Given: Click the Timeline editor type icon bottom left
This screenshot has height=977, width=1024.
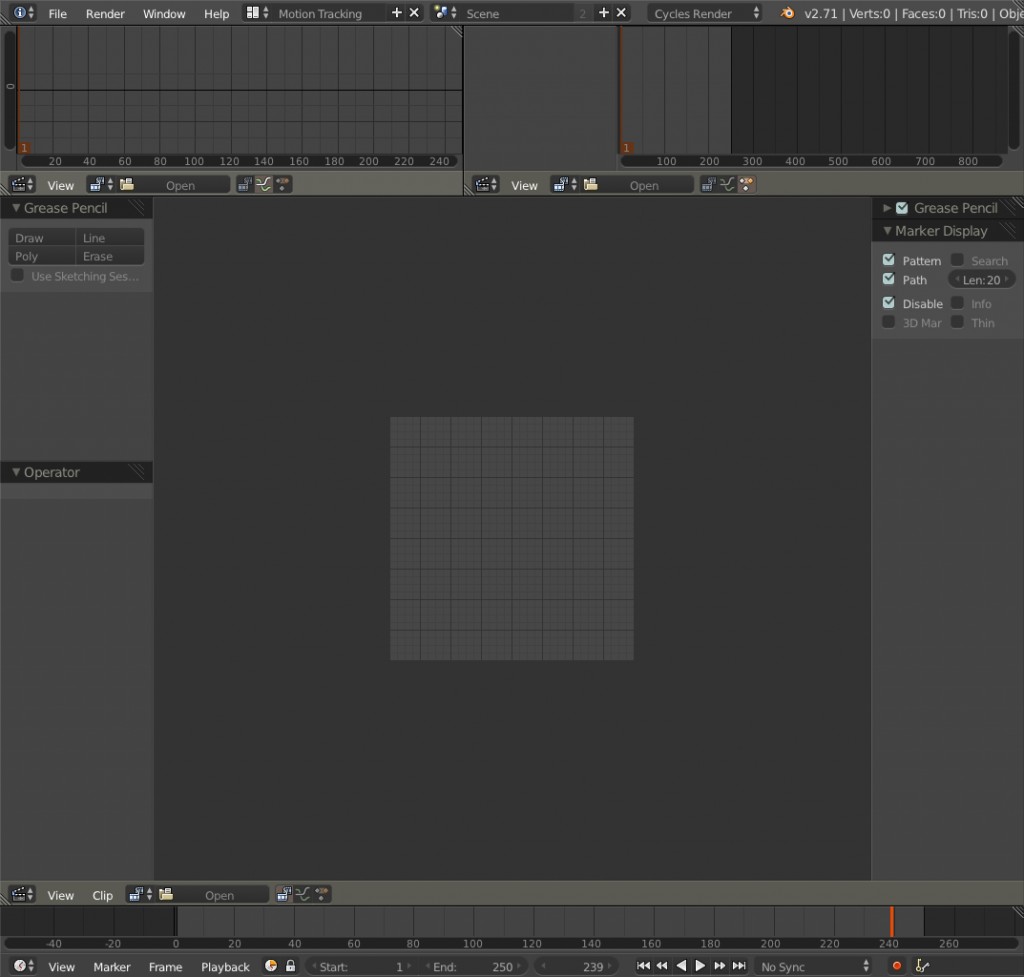Looking at the screenshot, I should click(x=18, y=966).
